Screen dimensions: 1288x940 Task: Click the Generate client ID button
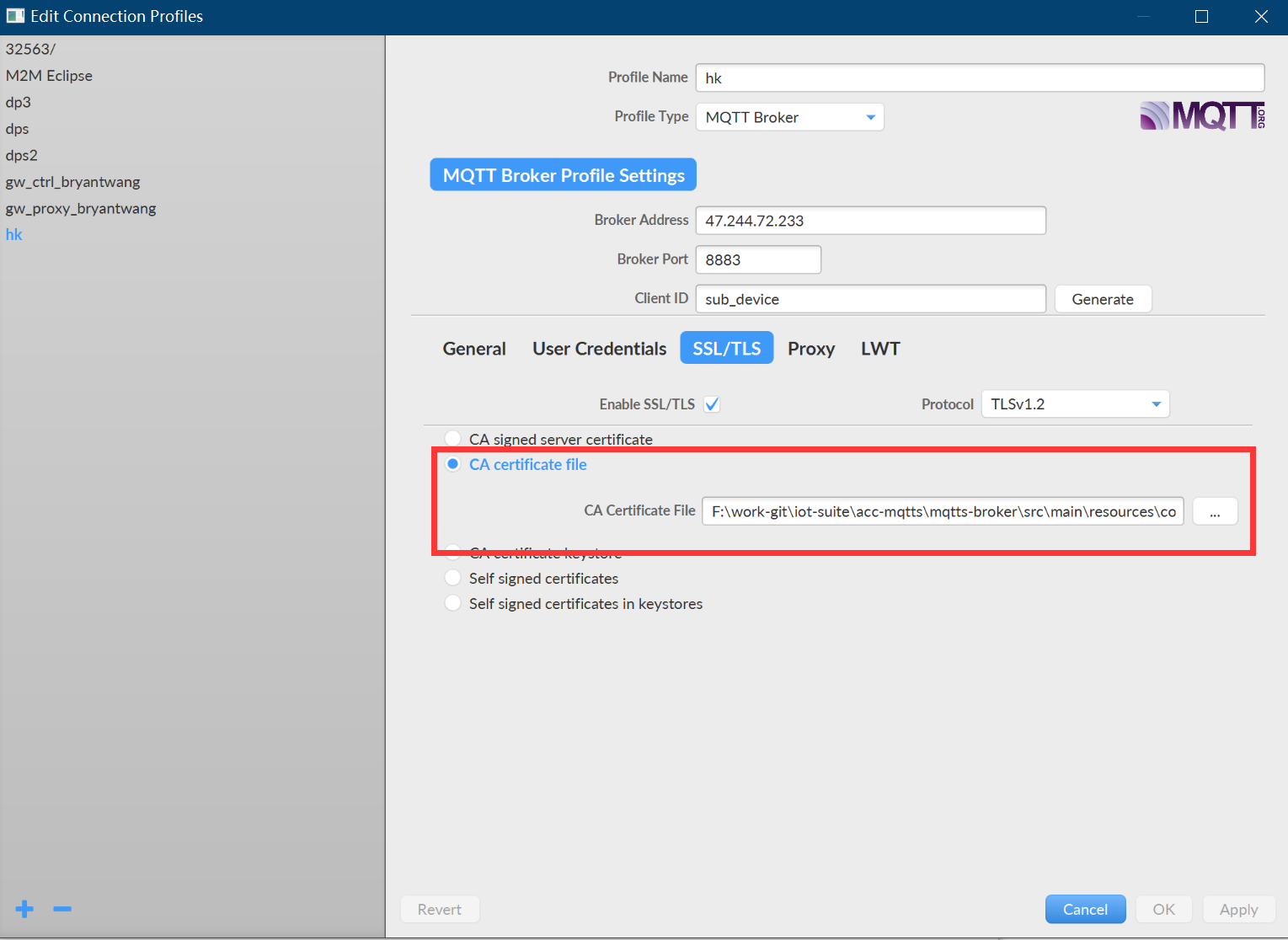click(1103, 299)
